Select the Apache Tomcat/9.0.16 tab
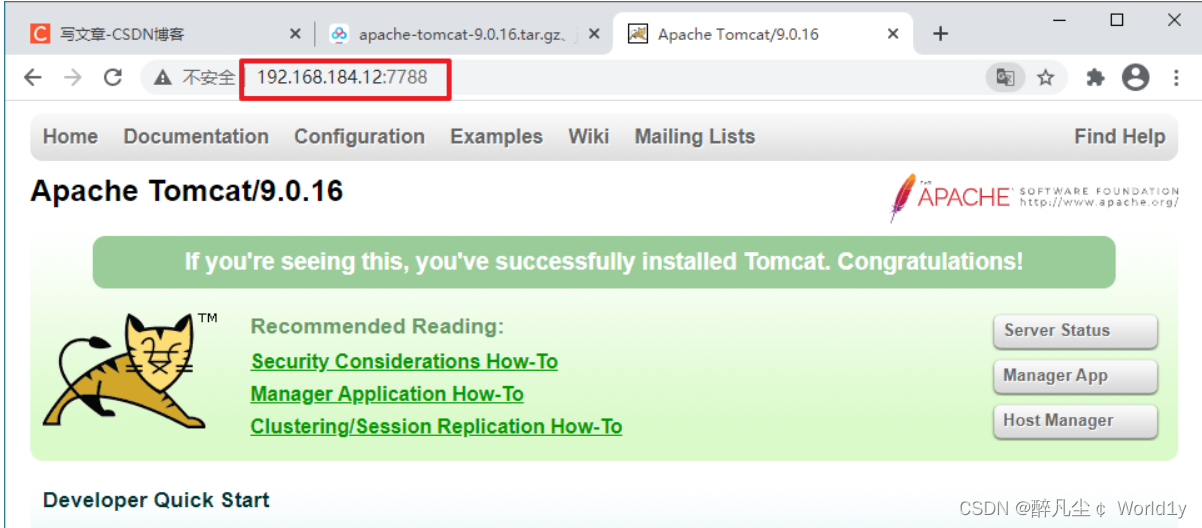The width and height of the screenshot is (1202, 528). tap(763, 34)
